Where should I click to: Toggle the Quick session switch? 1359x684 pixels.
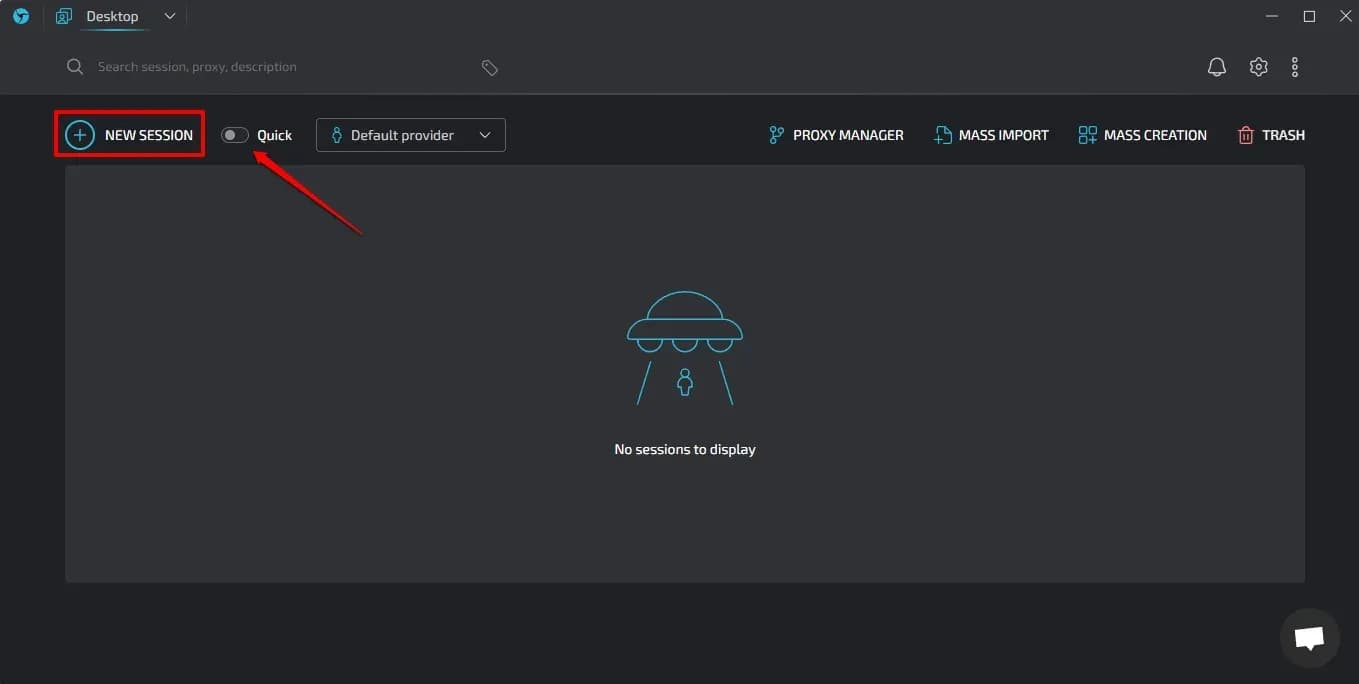coord(234,134)
